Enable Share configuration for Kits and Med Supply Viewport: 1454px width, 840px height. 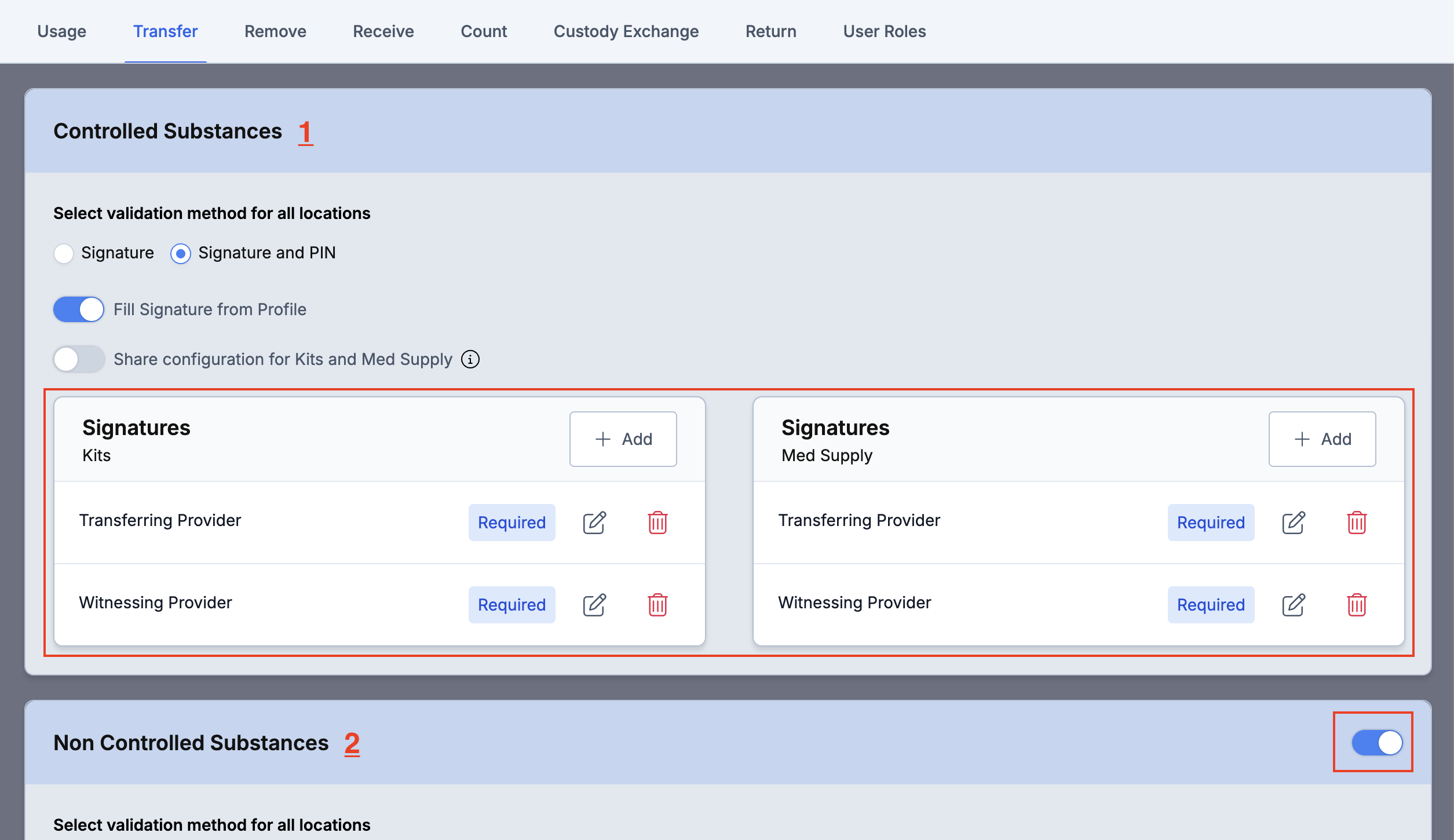[79, 359]
